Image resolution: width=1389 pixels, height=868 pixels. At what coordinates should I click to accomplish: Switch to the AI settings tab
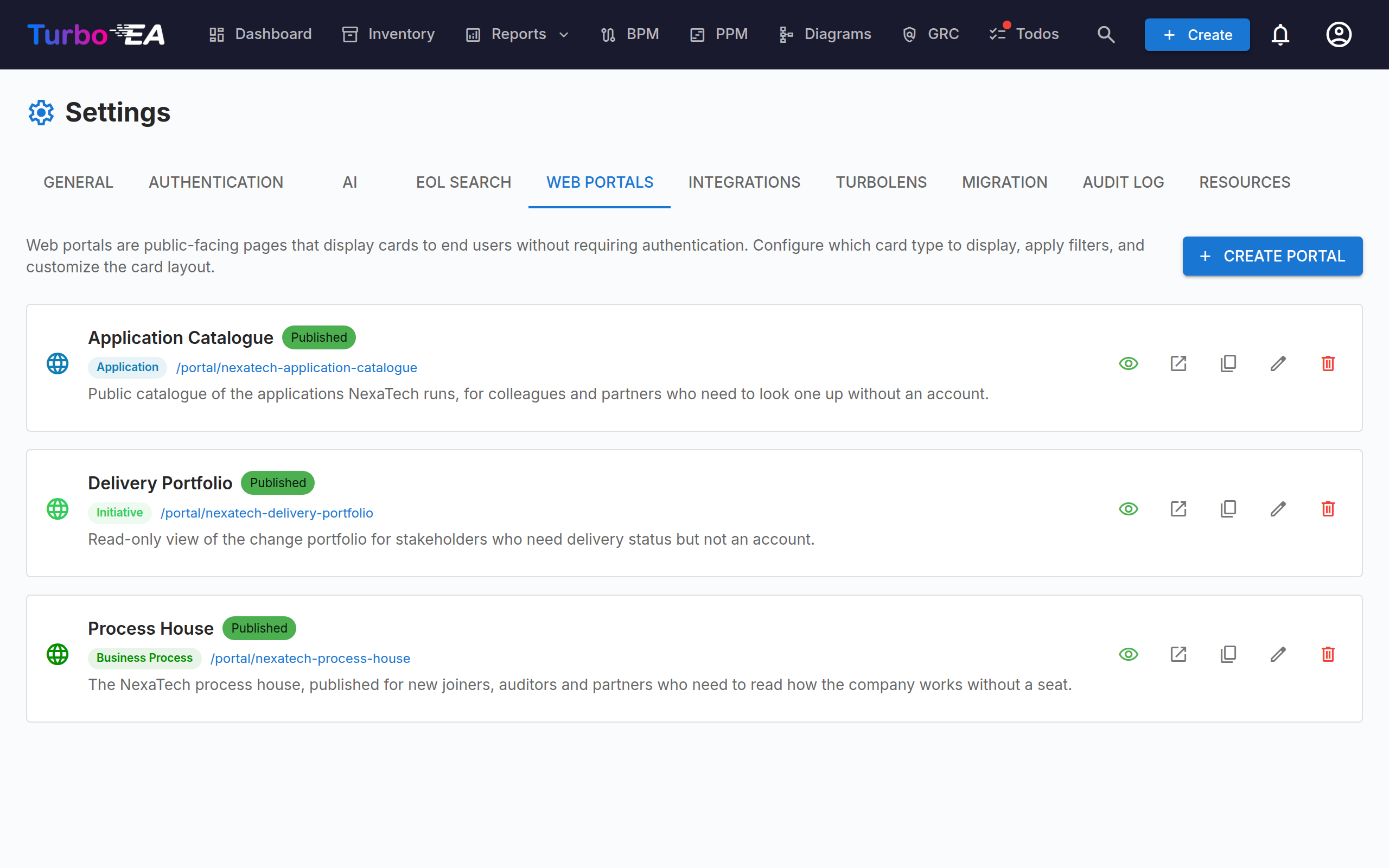click(x=349, y=183)
